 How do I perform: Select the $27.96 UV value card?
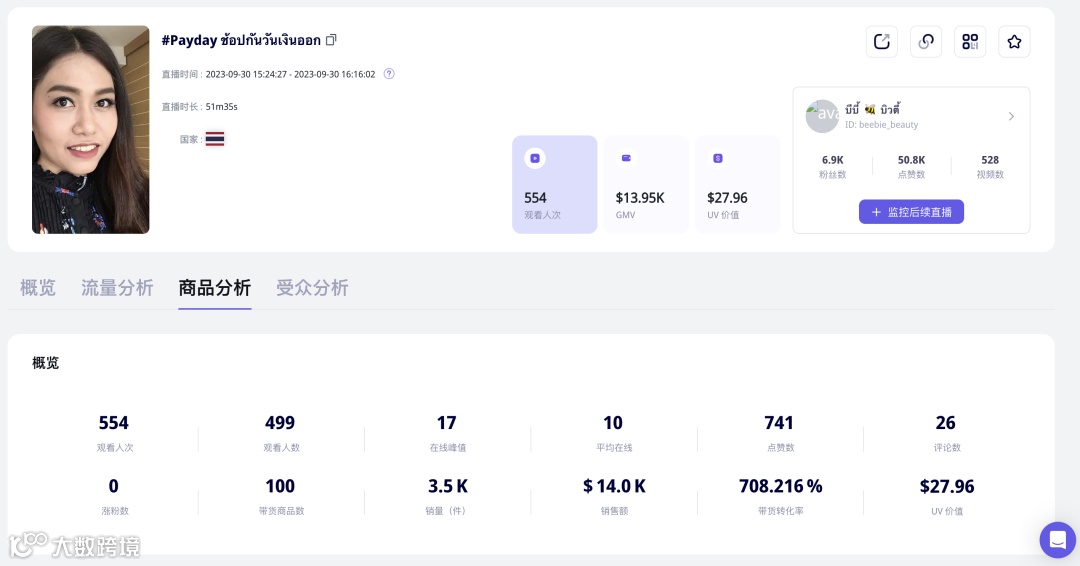pyautogui.click(x=738, y=184)
